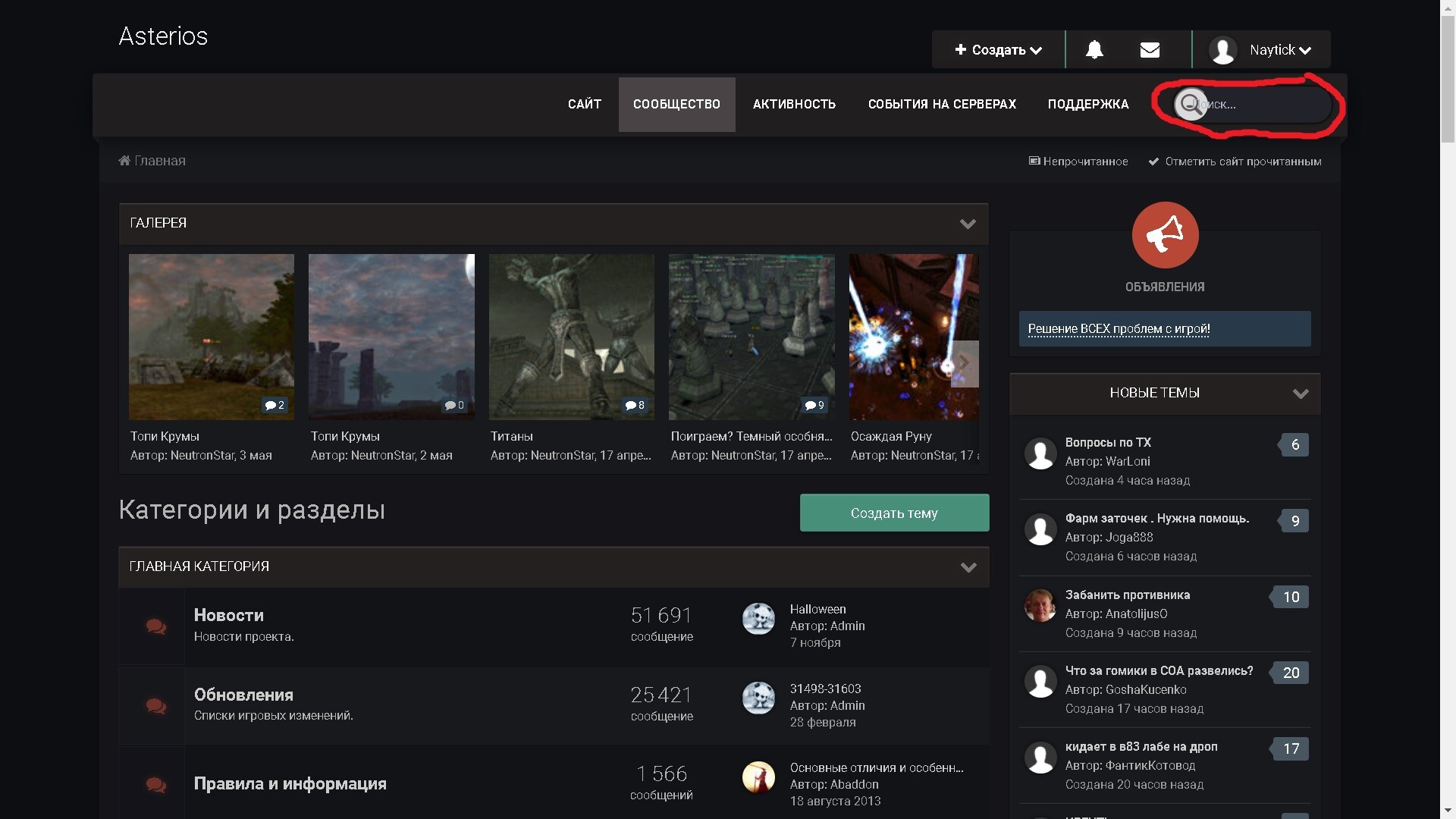Click the home icon beside Главная
Viewport: 1456px width, 819px height.
tap(124, 161)
